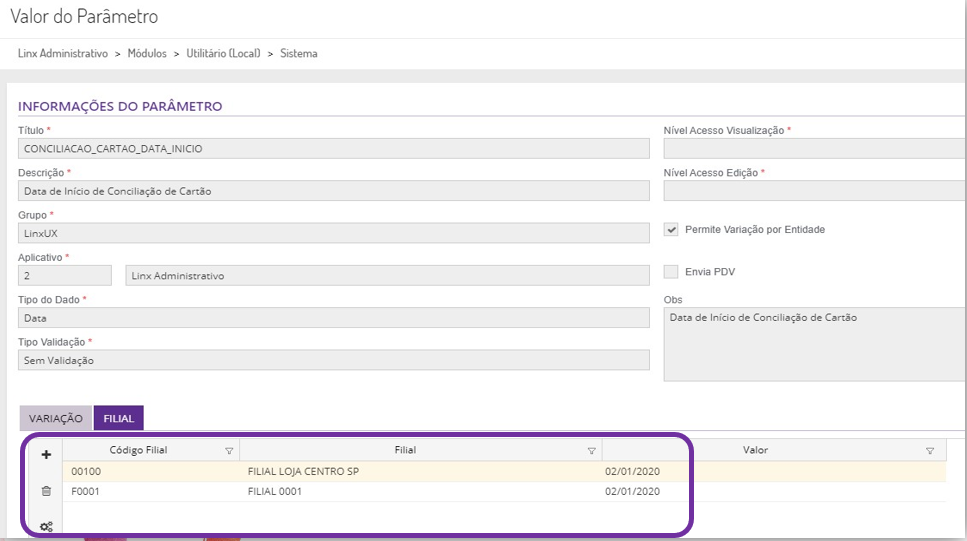Navigate to Utilitário (Local) breadcrumb
The height and width of the screenshot is (541, 967).
click(x=223, y=54)
